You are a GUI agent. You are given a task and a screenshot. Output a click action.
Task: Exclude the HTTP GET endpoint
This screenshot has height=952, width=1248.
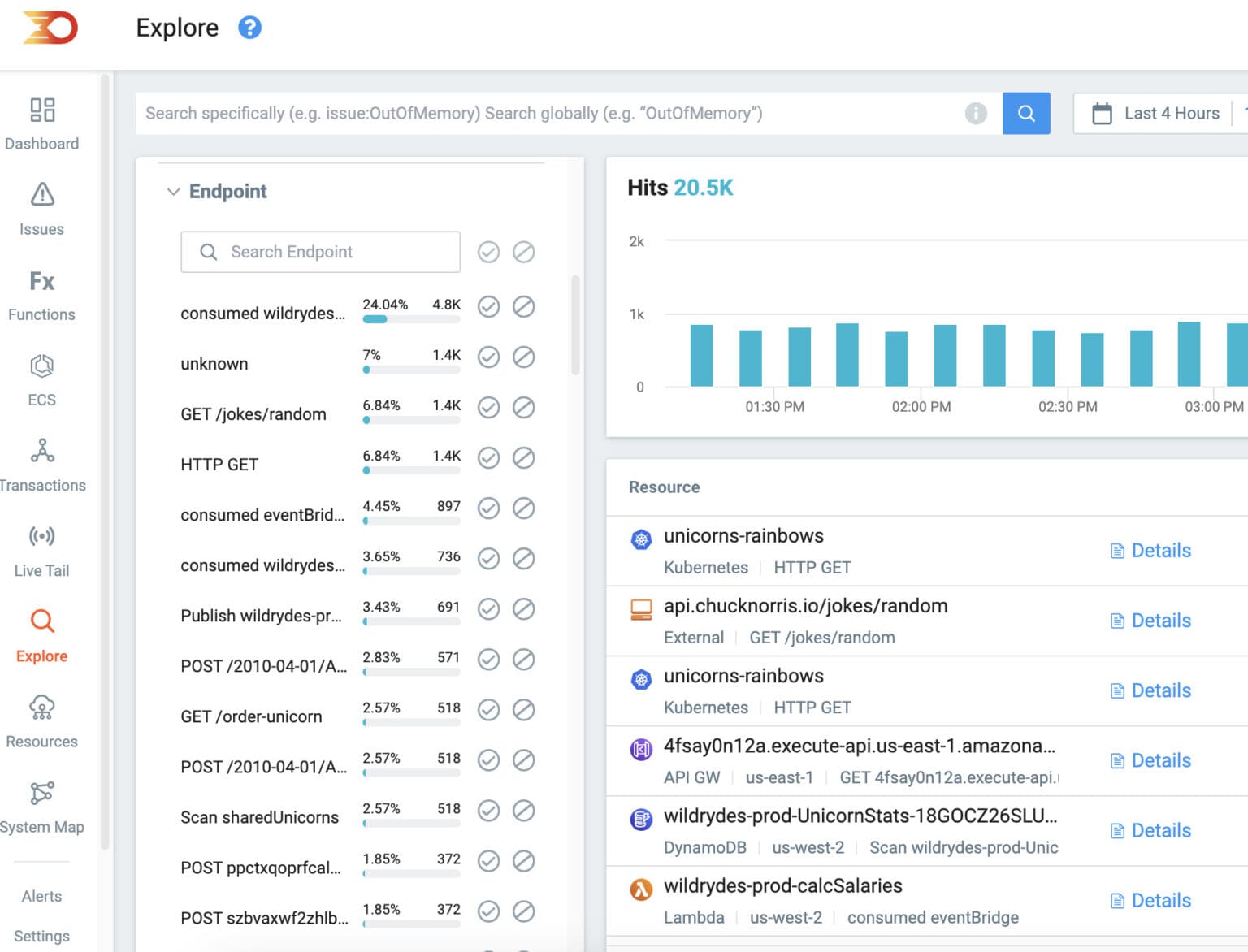coord(524,458)
